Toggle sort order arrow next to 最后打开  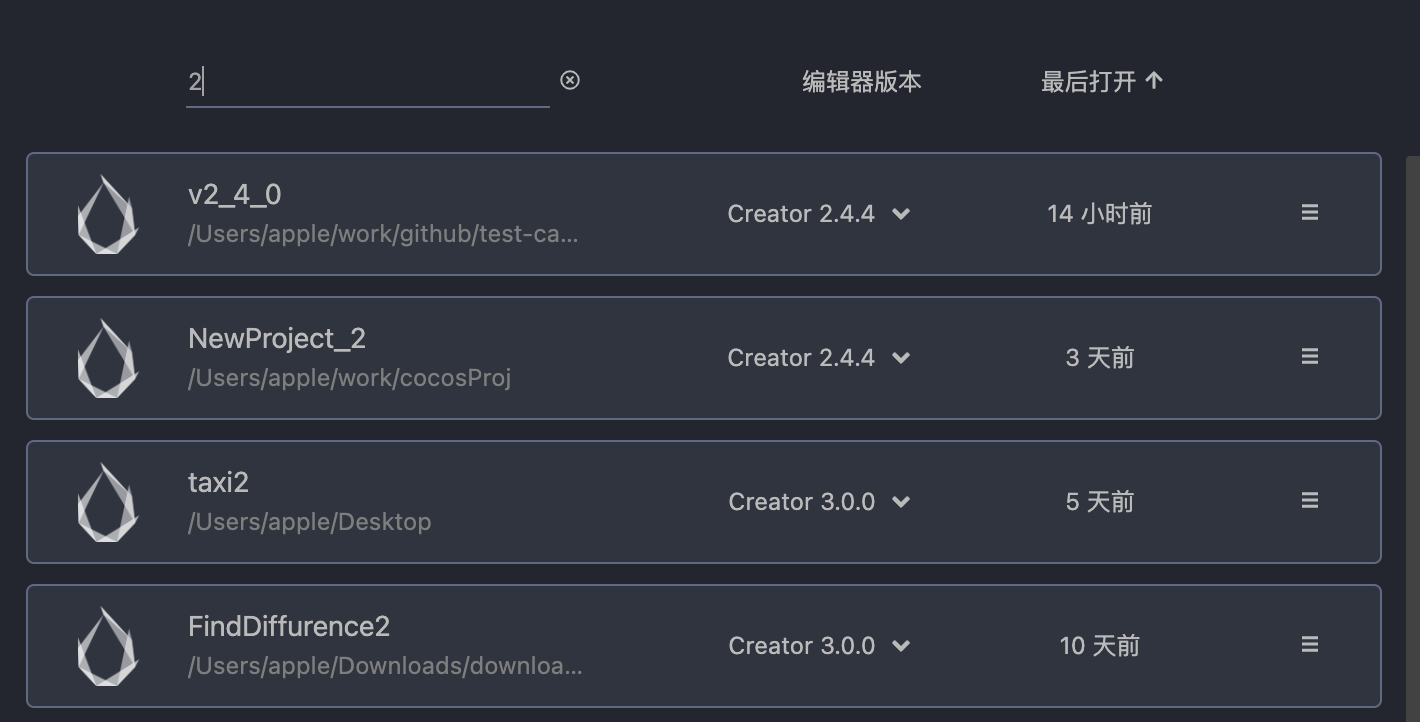pos(1154,81)
